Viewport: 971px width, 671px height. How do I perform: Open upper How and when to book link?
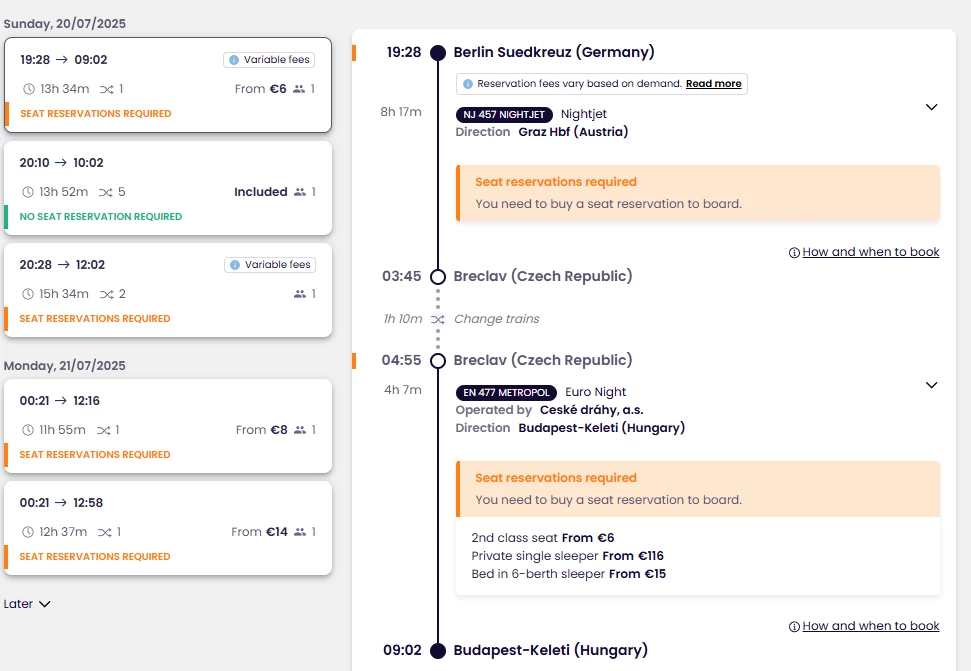tap(870, 252)
